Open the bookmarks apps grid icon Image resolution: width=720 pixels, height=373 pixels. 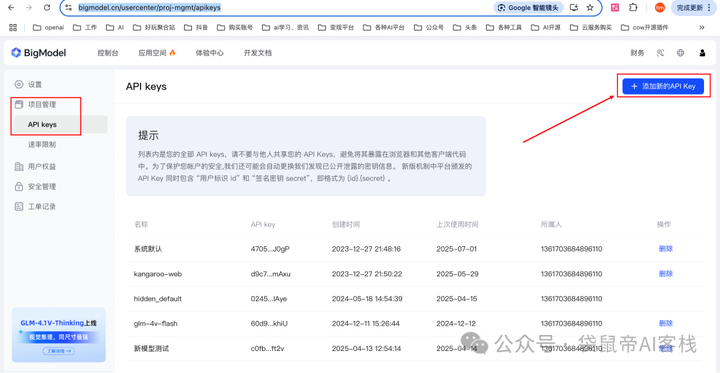pos(13,27)
